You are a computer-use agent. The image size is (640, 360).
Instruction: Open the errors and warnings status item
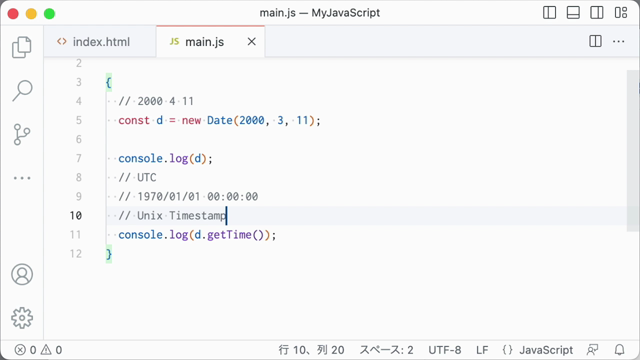(38, 350)
